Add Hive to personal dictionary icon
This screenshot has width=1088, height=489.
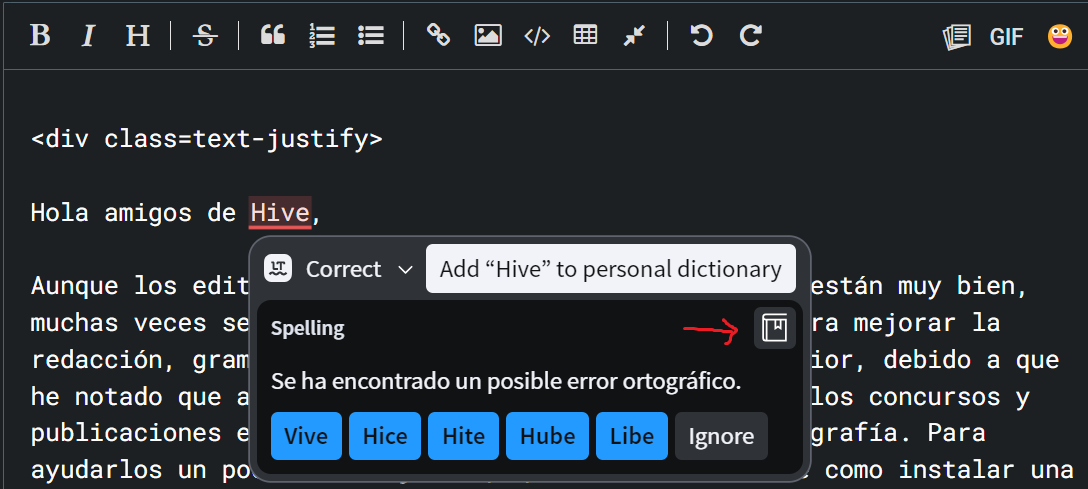pos(774,327)
